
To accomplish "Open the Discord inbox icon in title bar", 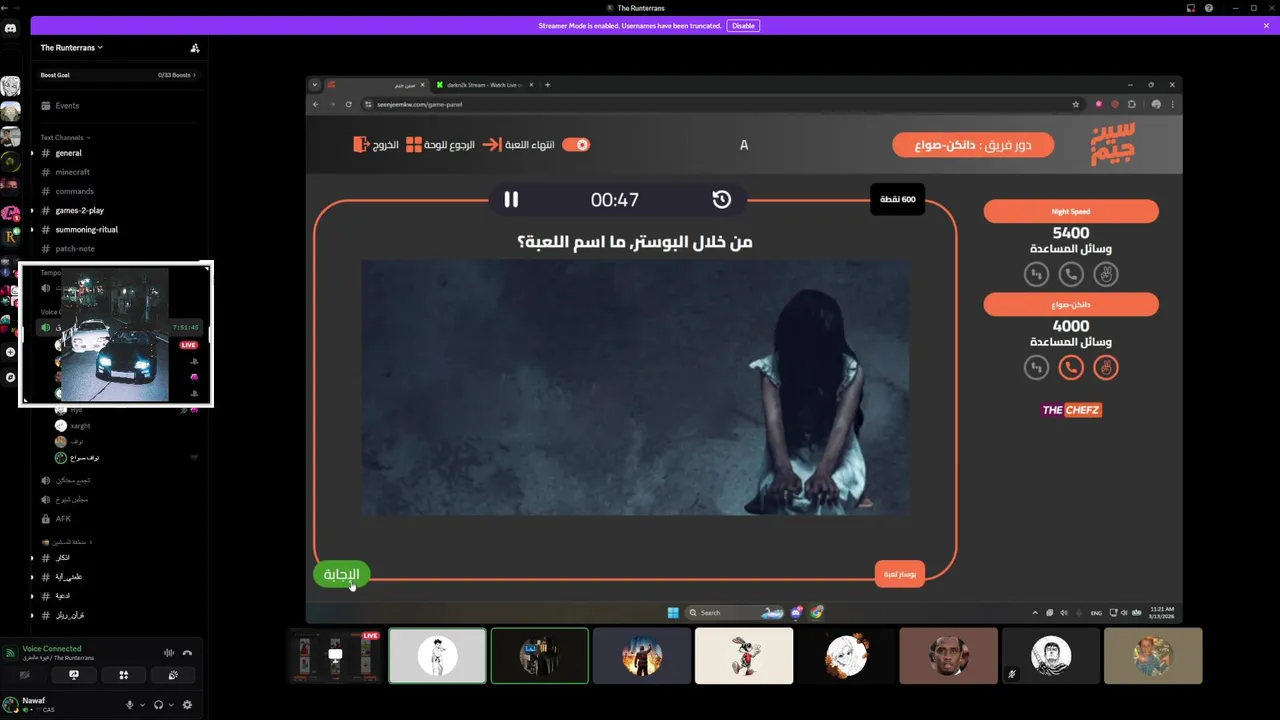I will 1191,8.
